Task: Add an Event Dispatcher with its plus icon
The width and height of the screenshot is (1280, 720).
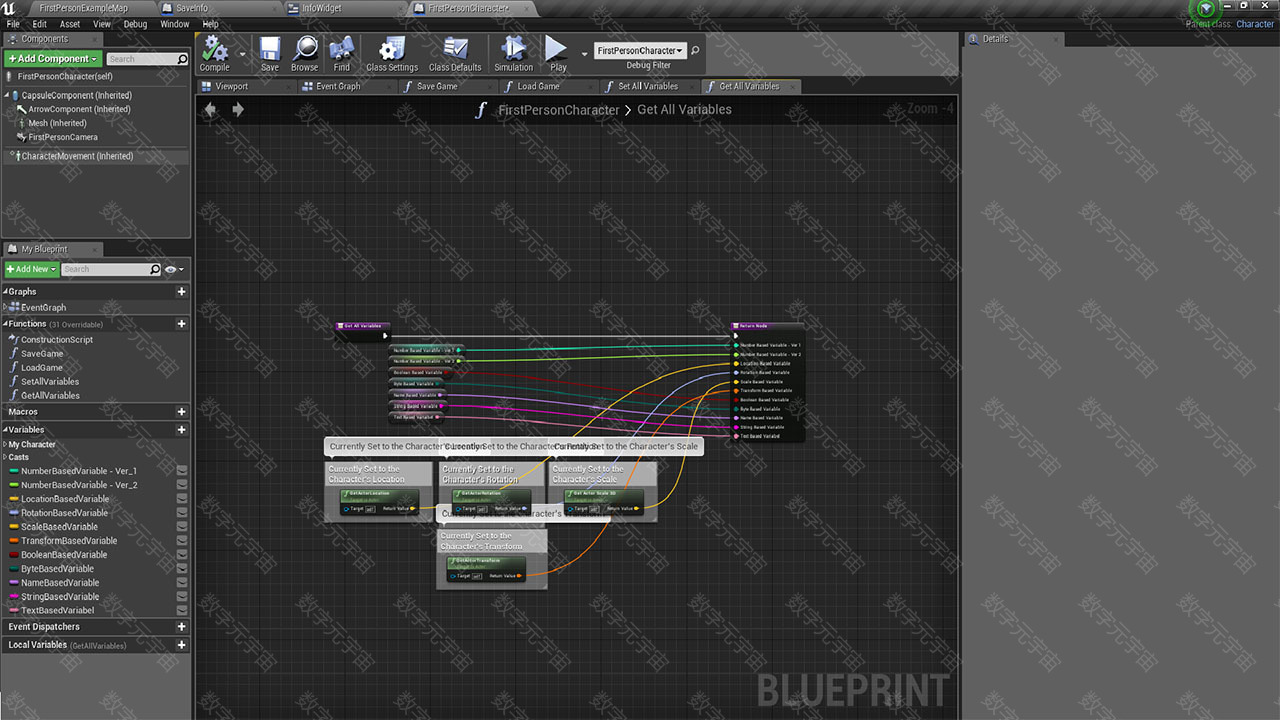Action: pyautogui.click(x=181, y=627)
